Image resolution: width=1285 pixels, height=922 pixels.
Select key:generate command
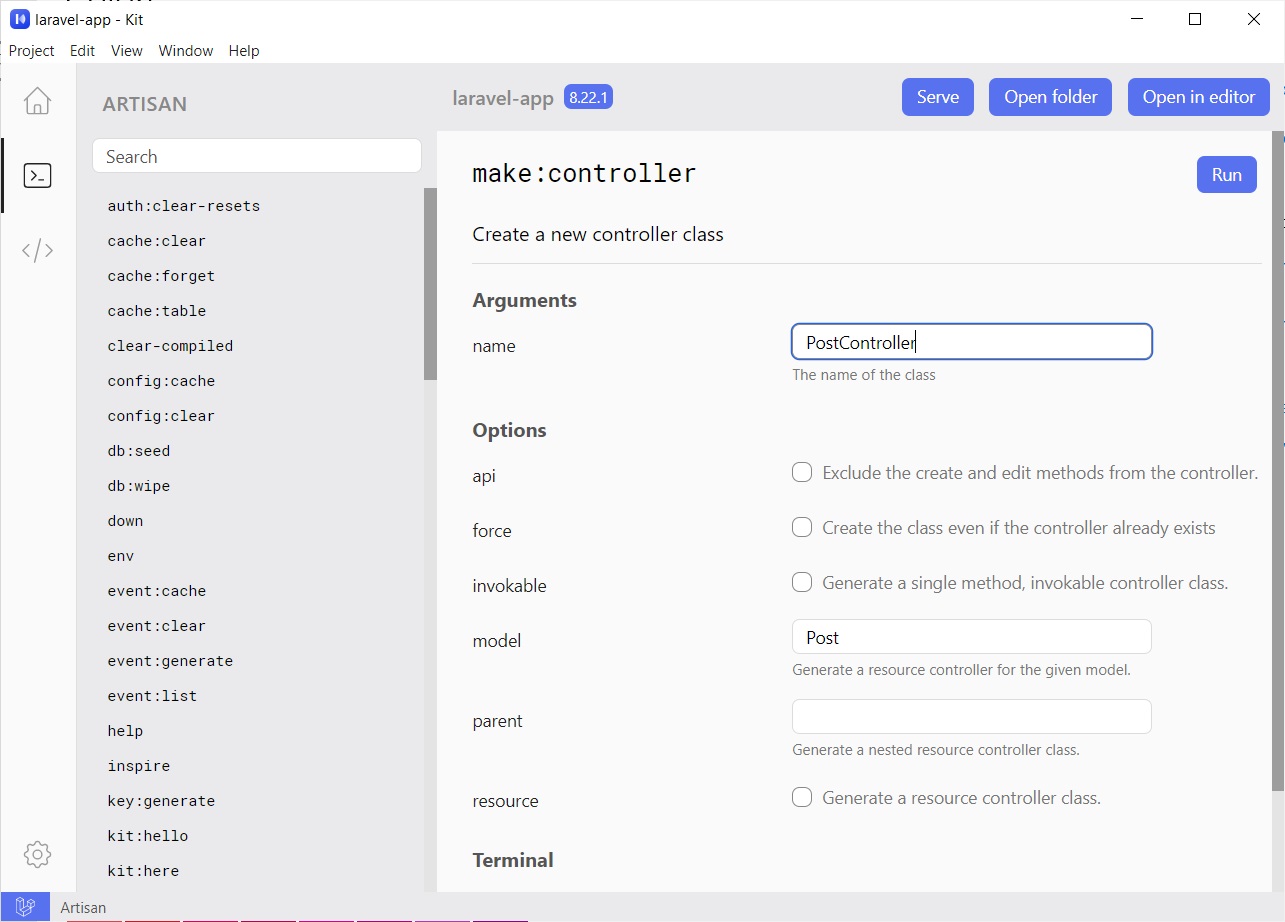click(161, 801)
